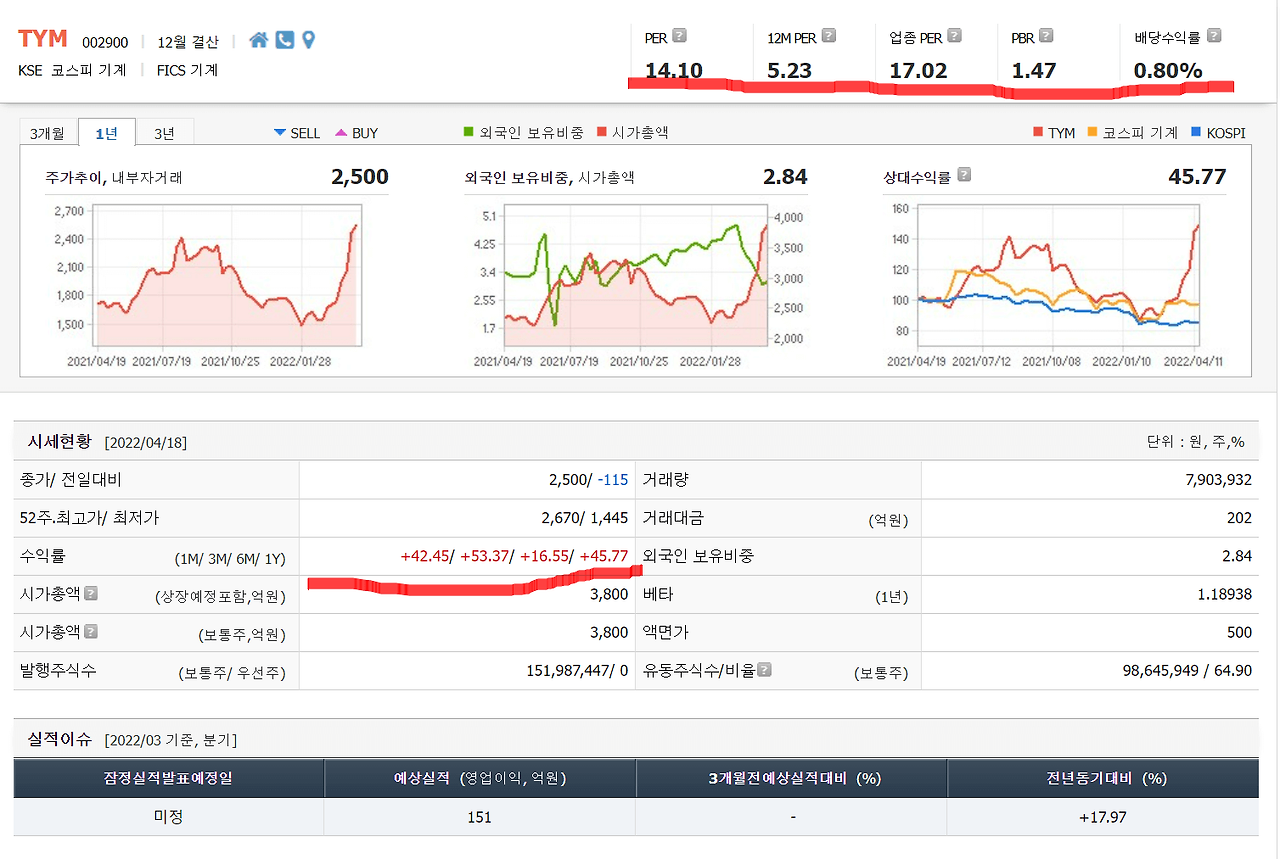Click the TYM company name

coord(43,39)
